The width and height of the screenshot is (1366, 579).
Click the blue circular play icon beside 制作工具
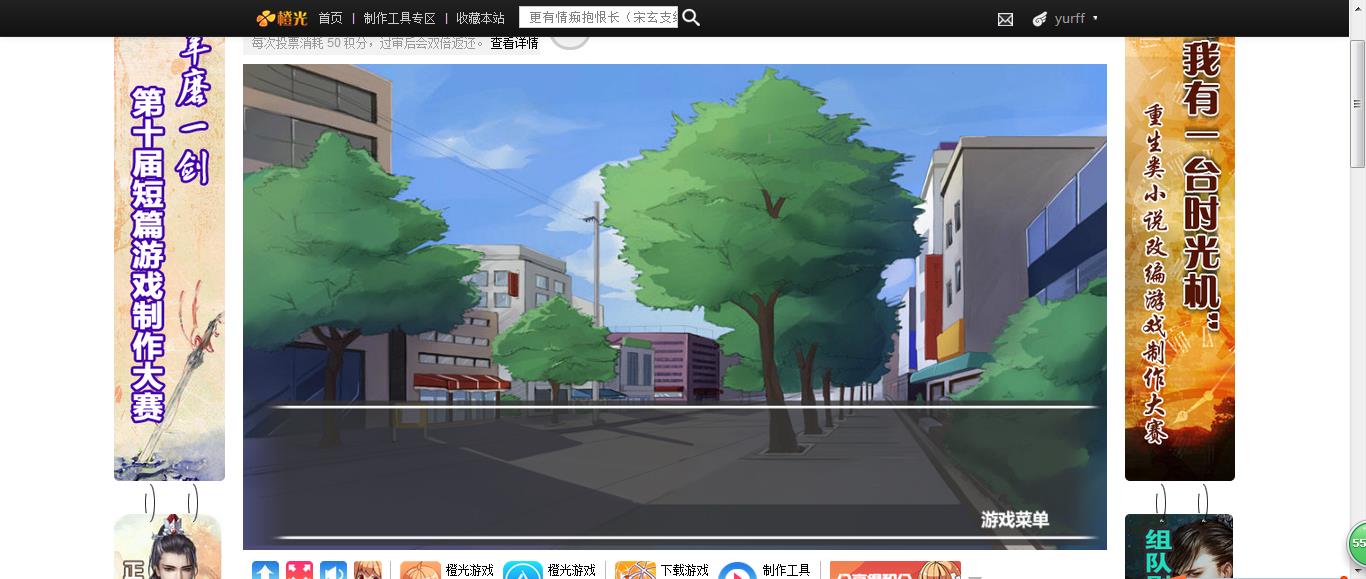pos(738,573)
